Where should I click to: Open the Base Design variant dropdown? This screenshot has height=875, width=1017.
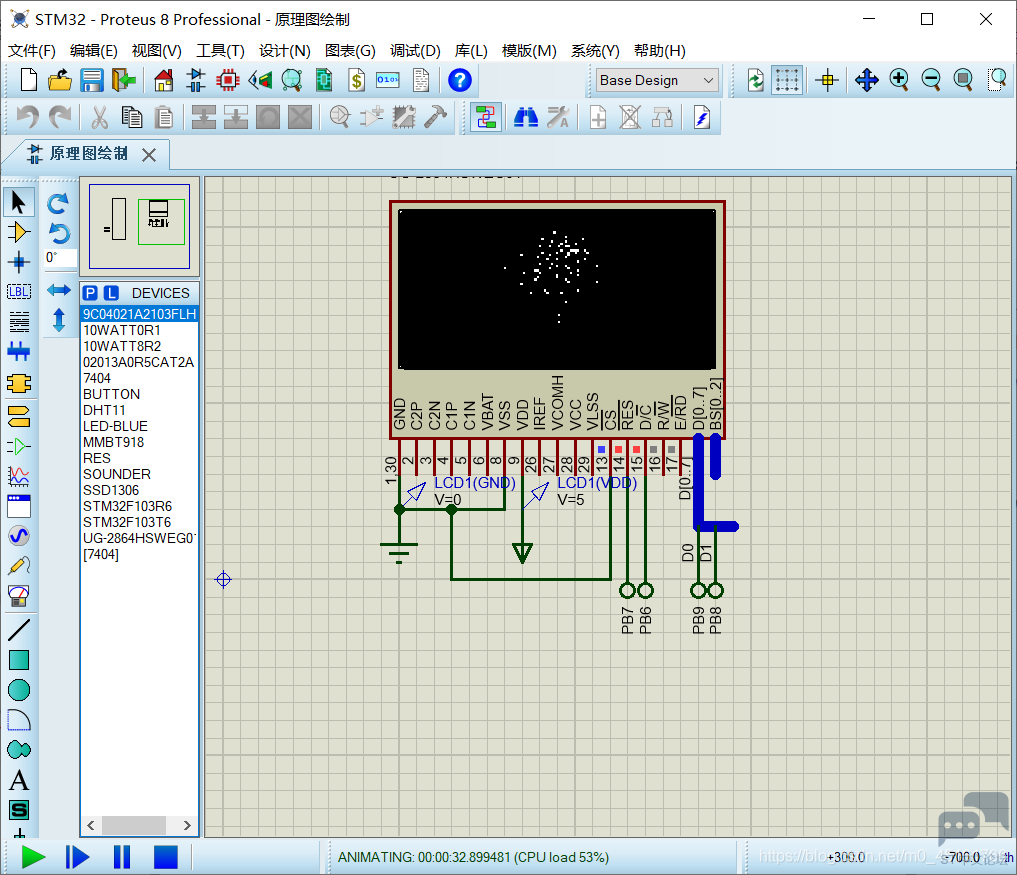pyautogui.click(x=657, y=80)
